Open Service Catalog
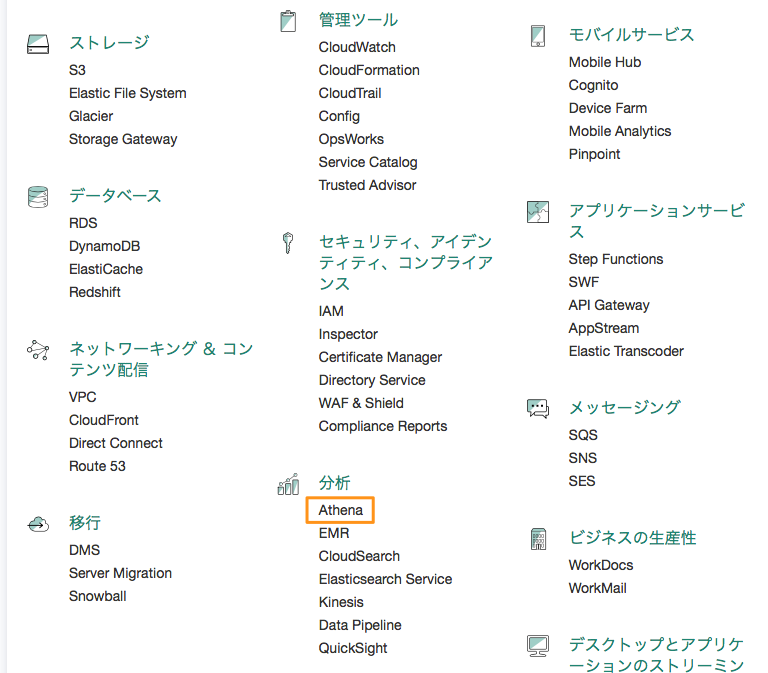Image resolution: width=768 pixels, height=673 pixels. click(x=368, y=162)
